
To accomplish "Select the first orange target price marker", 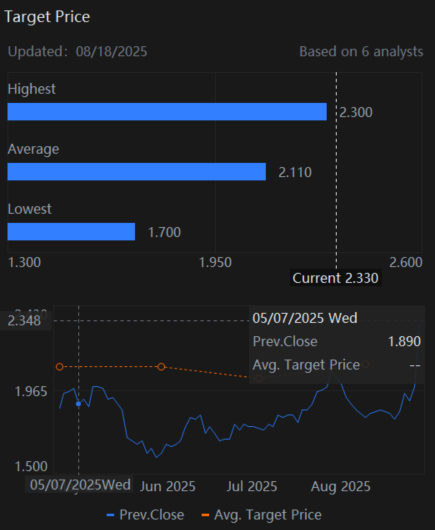I will point(60,367).
